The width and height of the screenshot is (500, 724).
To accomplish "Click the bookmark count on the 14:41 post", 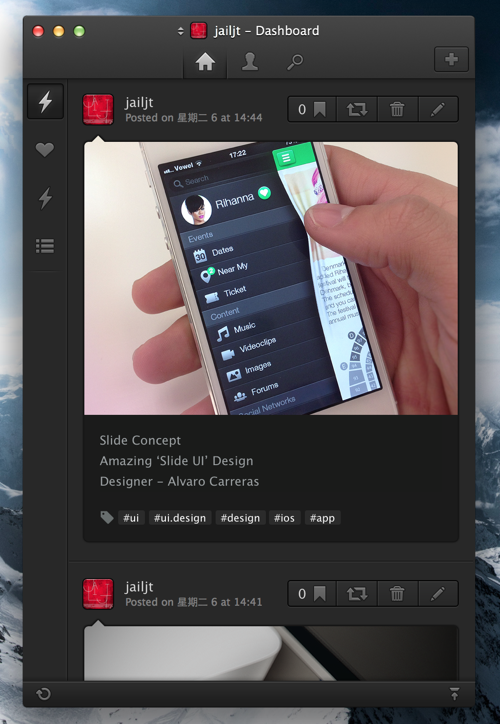I will click(312, 593).
